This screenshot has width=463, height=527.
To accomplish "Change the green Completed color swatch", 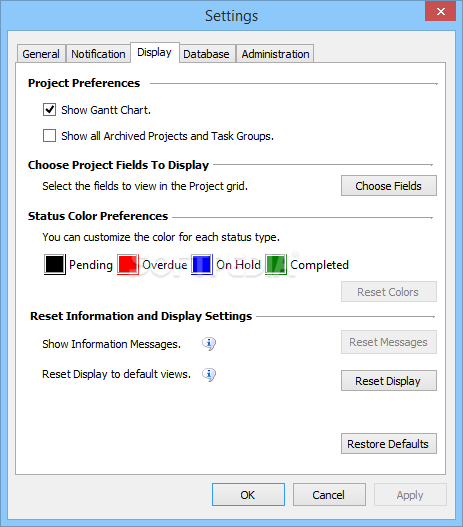I will coord(276,265).
